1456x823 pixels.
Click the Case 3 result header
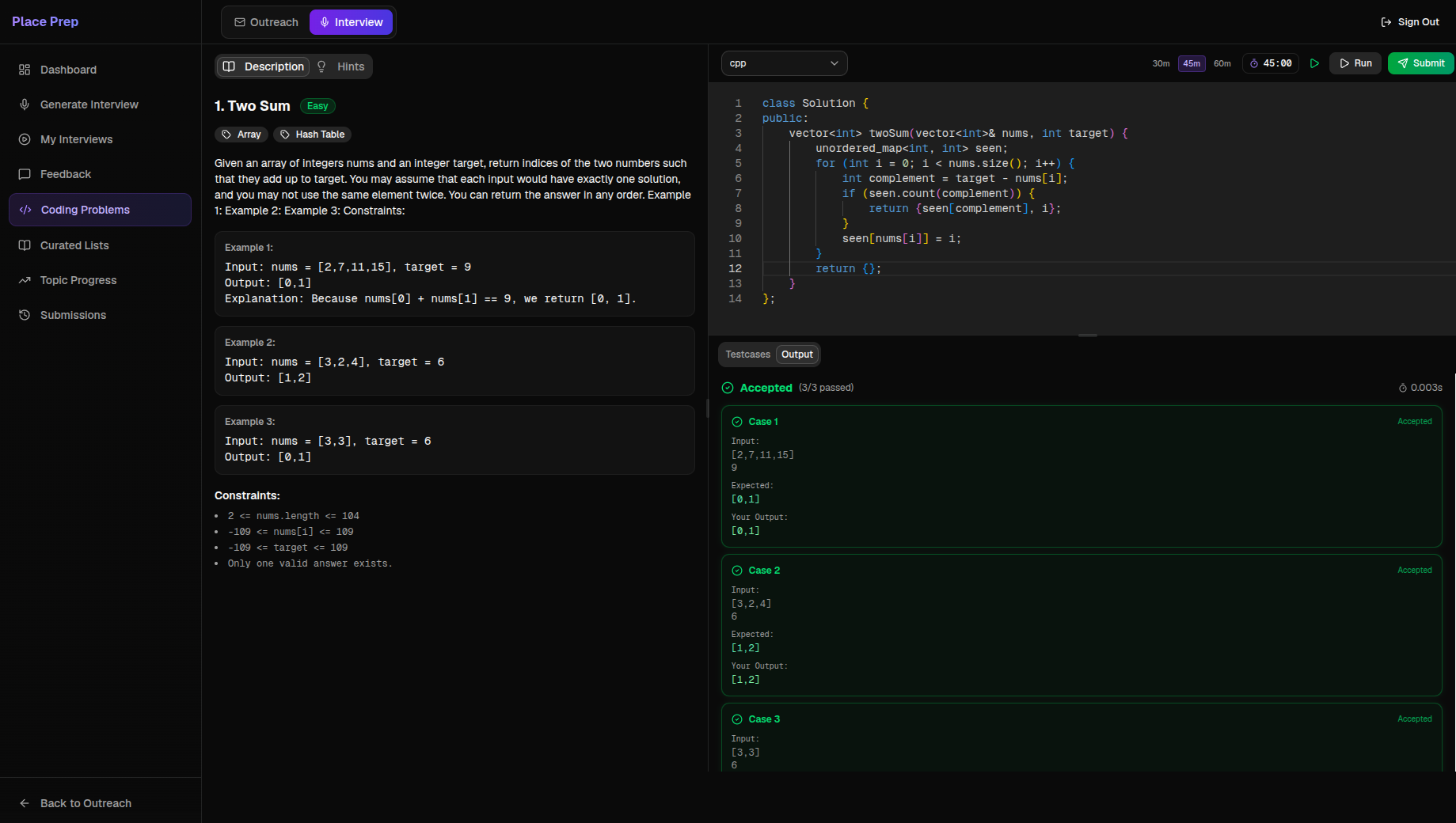tap(764, 719)
